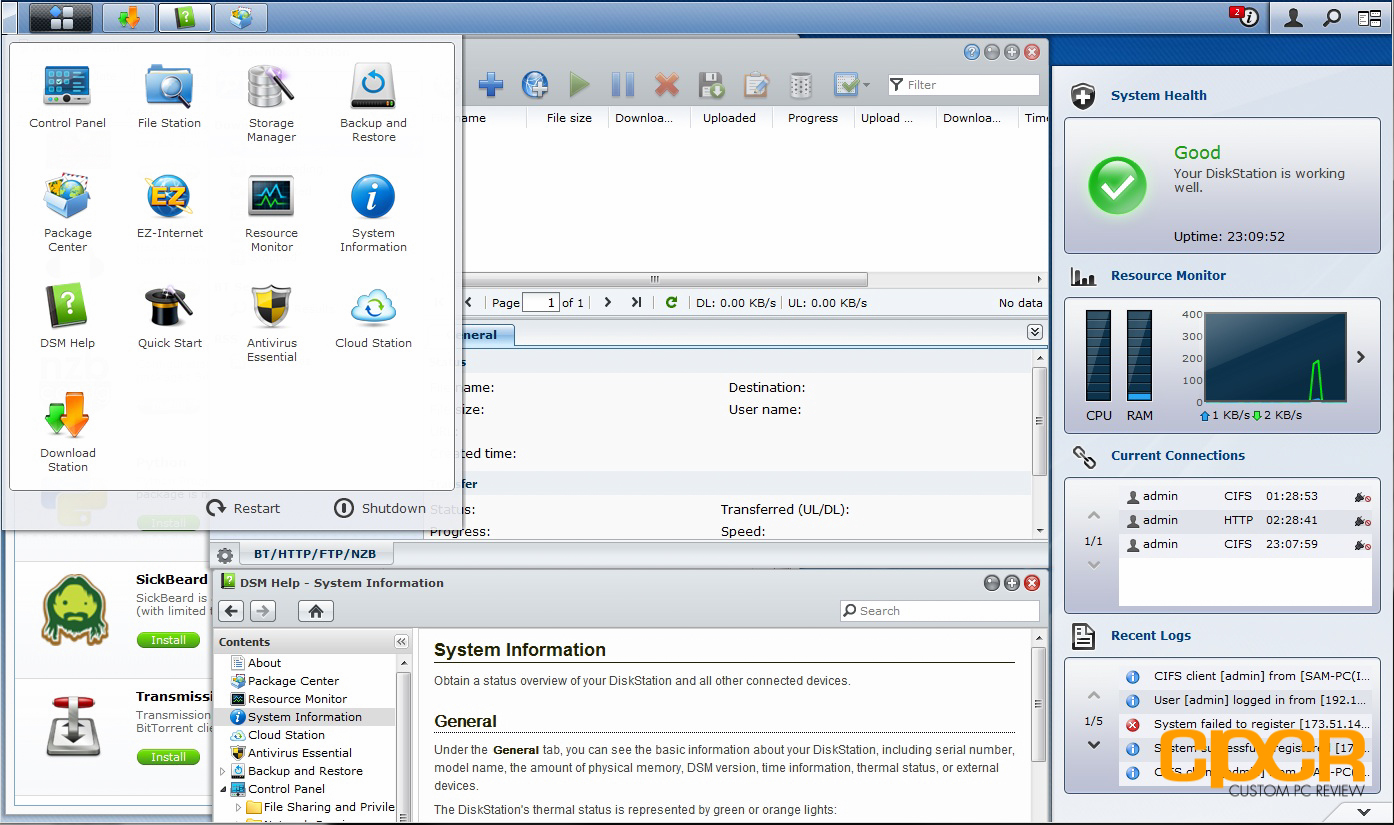Sort by Progress column header
The height and width of the screenshot is (825, 1394).
point(813,118)
